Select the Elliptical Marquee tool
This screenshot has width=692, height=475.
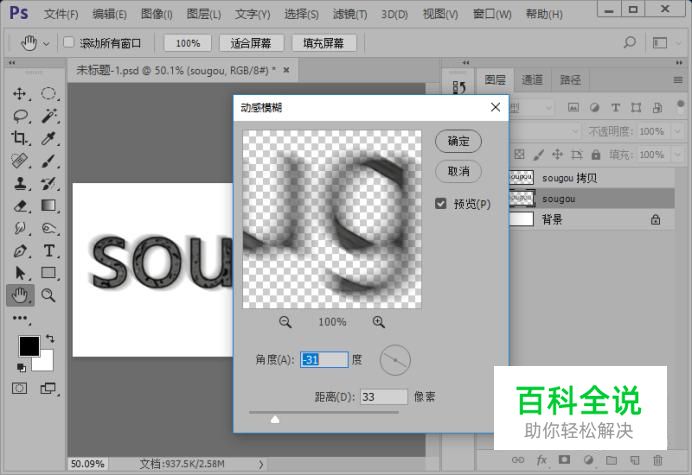[49, 94]
